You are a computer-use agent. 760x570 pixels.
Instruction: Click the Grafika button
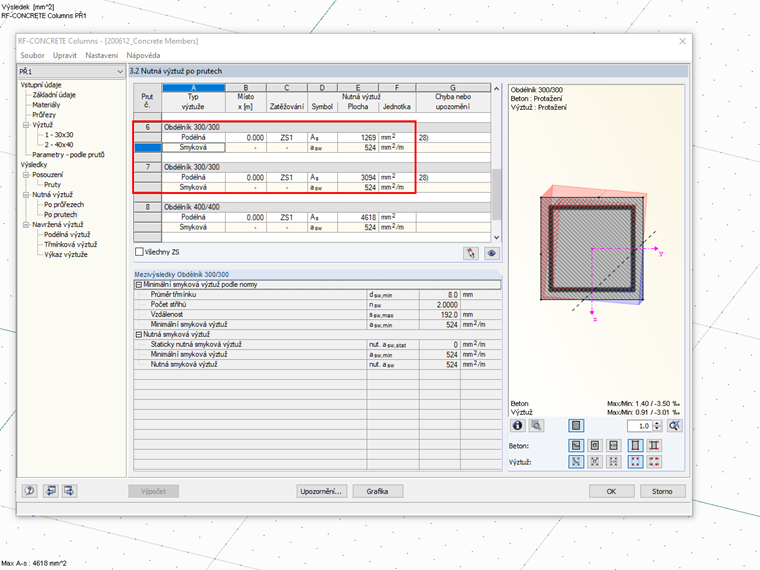[377, 491]
